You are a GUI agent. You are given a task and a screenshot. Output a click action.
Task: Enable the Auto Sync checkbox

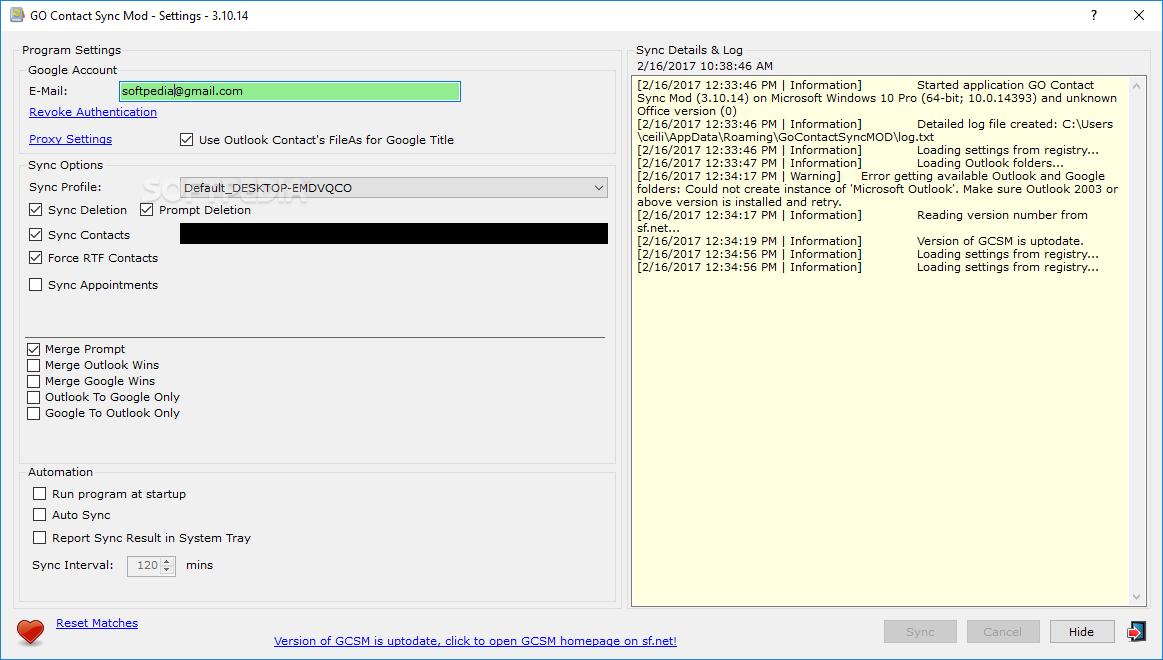39,515
